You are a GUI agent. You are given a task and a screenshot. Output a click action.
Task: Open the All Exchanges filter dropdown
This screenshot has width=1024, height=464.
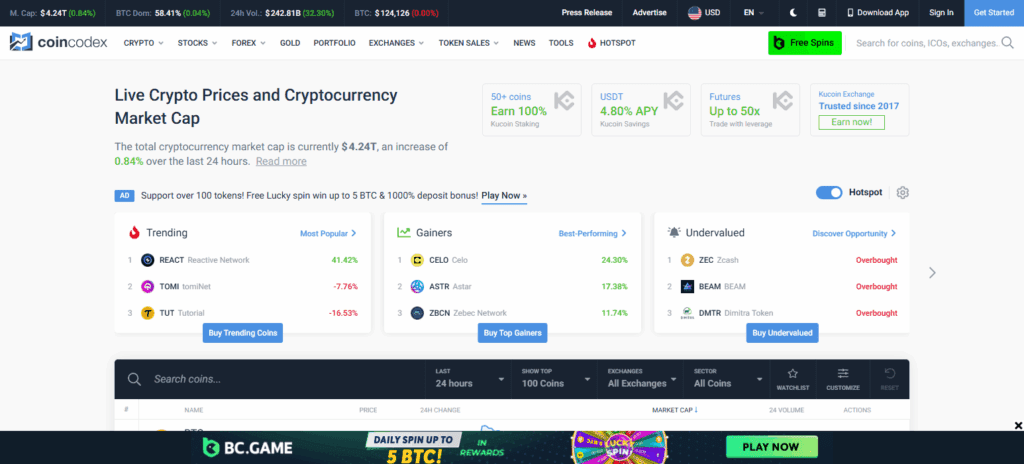point(642,378)
